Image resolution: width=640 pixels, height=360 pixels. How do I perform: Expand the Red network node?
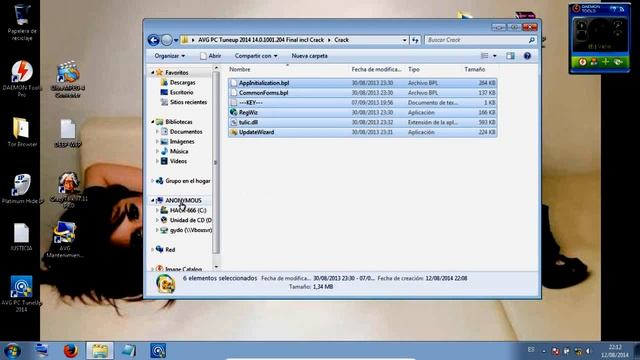[x=153, y=249]
